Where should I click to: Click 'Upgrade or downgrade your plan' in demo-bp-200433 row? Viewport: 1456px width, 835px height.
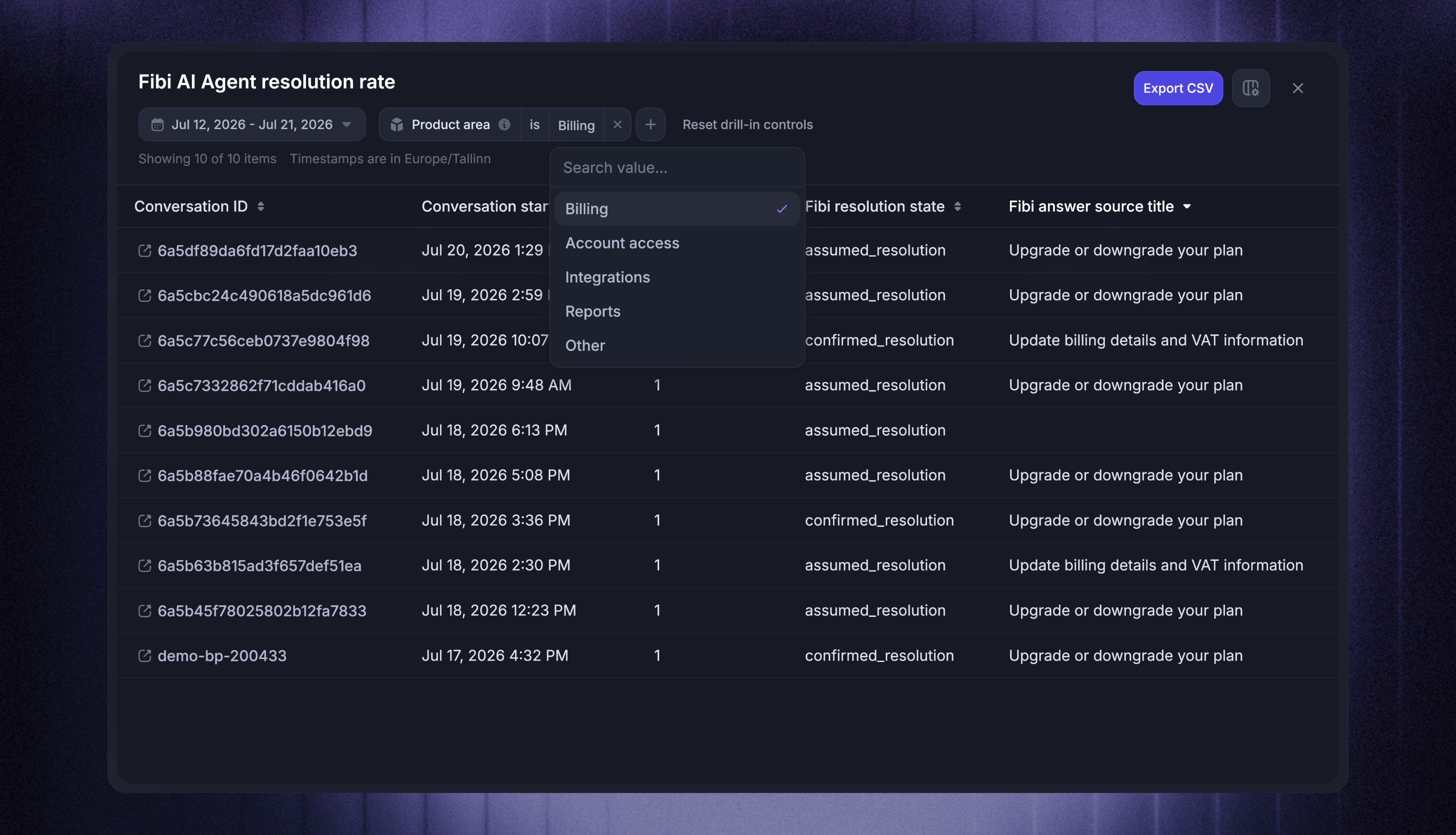pyautogui.click(x=1125, y=655)
